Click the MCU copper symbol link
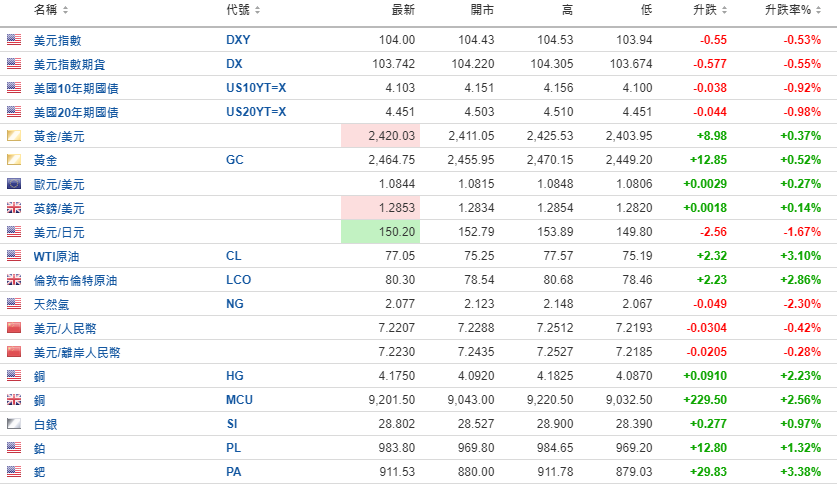The width and height of the screenshot is (837, 486). [239, 400]
